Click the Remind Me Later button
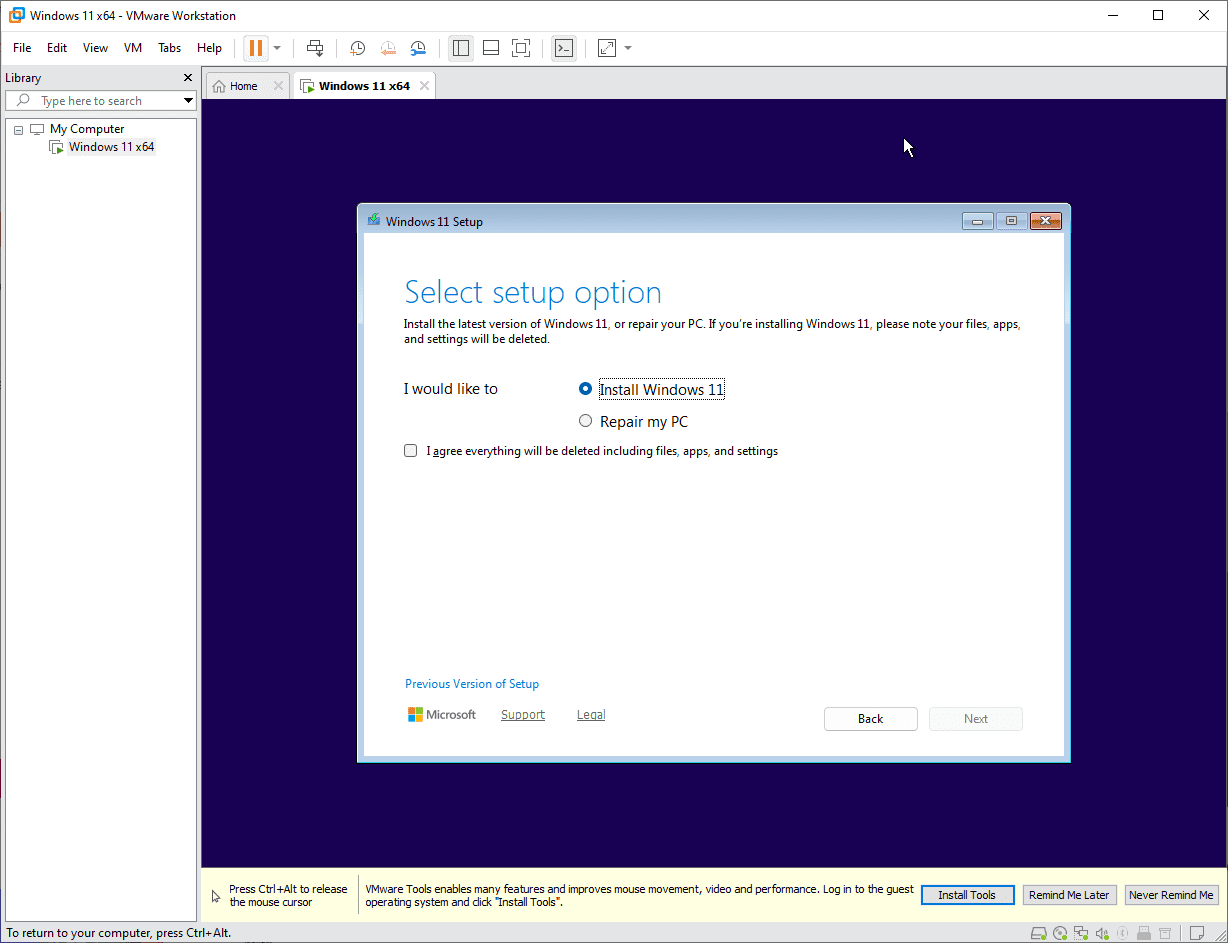This screenshot has height=943, width=1228. point(1069,895)
